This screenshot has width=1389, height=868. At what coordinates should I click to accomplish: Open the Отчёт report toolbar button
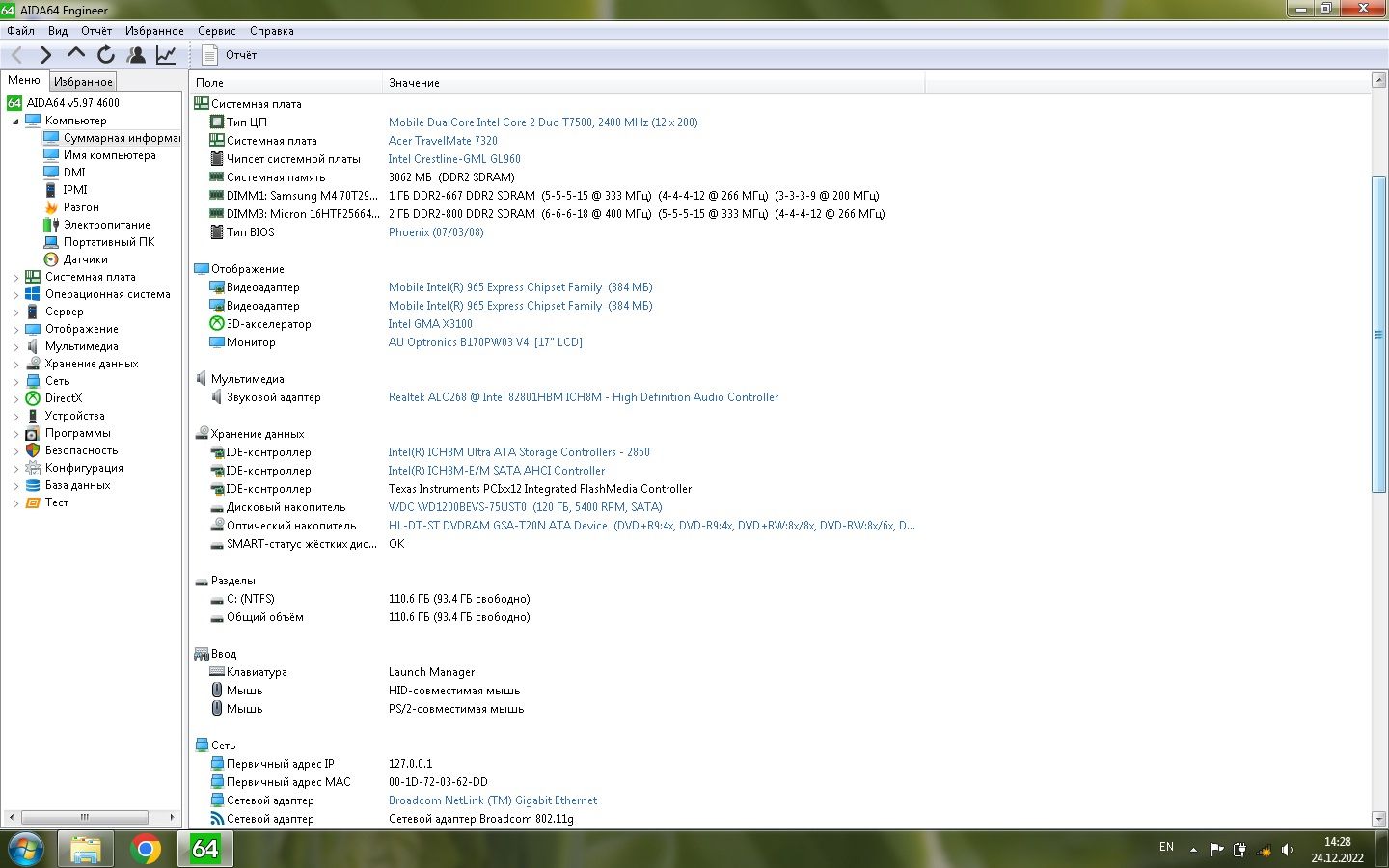[230, 55]
